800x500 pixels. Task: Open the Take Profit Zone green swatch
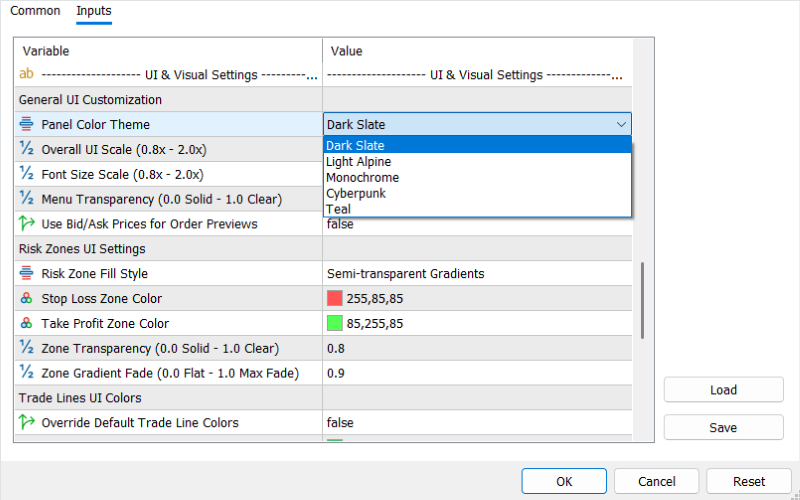coord(335,323)
